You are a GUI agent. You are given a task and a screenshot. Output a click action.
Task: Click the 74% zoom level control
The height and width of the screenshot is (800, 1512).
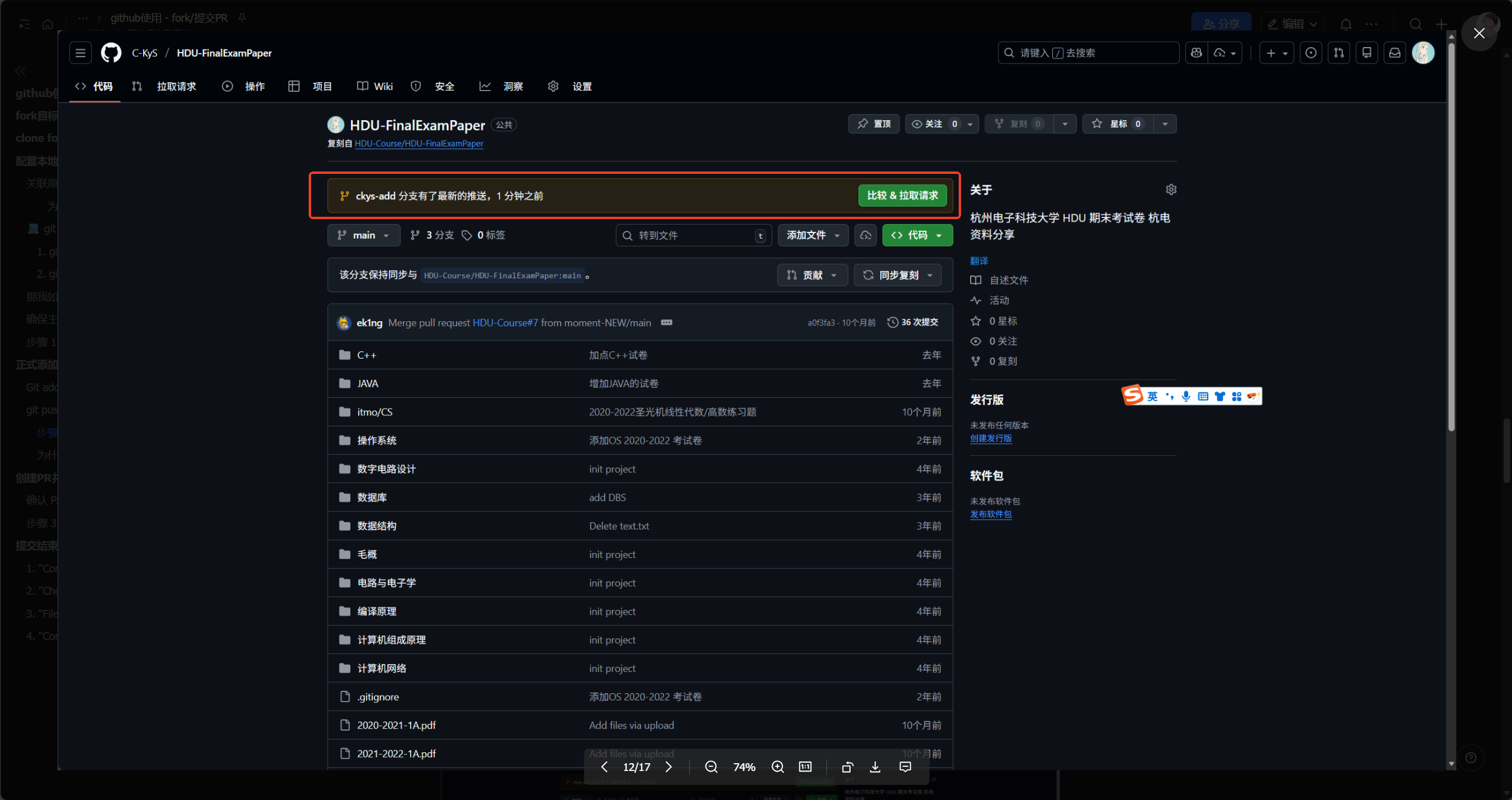(744, 766)
